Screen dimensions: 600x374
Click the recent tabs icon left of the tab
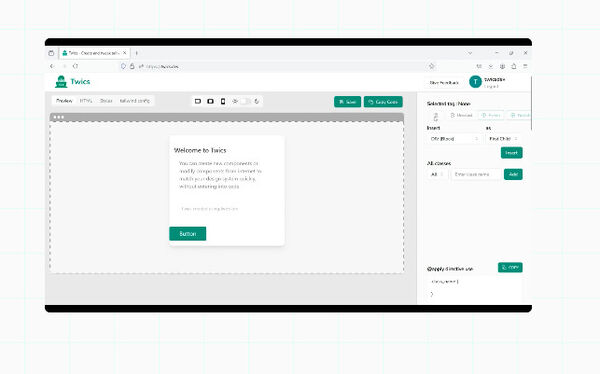(x=51, y=53)
